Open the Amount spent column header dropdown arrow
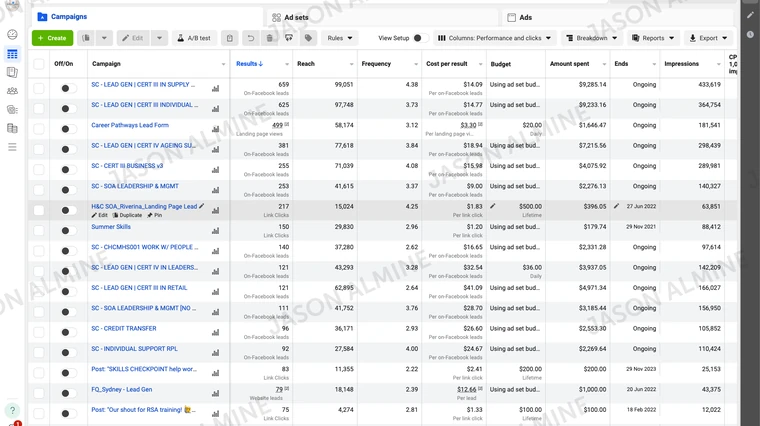This screenshot has height=426, width=760. [604, 64]
